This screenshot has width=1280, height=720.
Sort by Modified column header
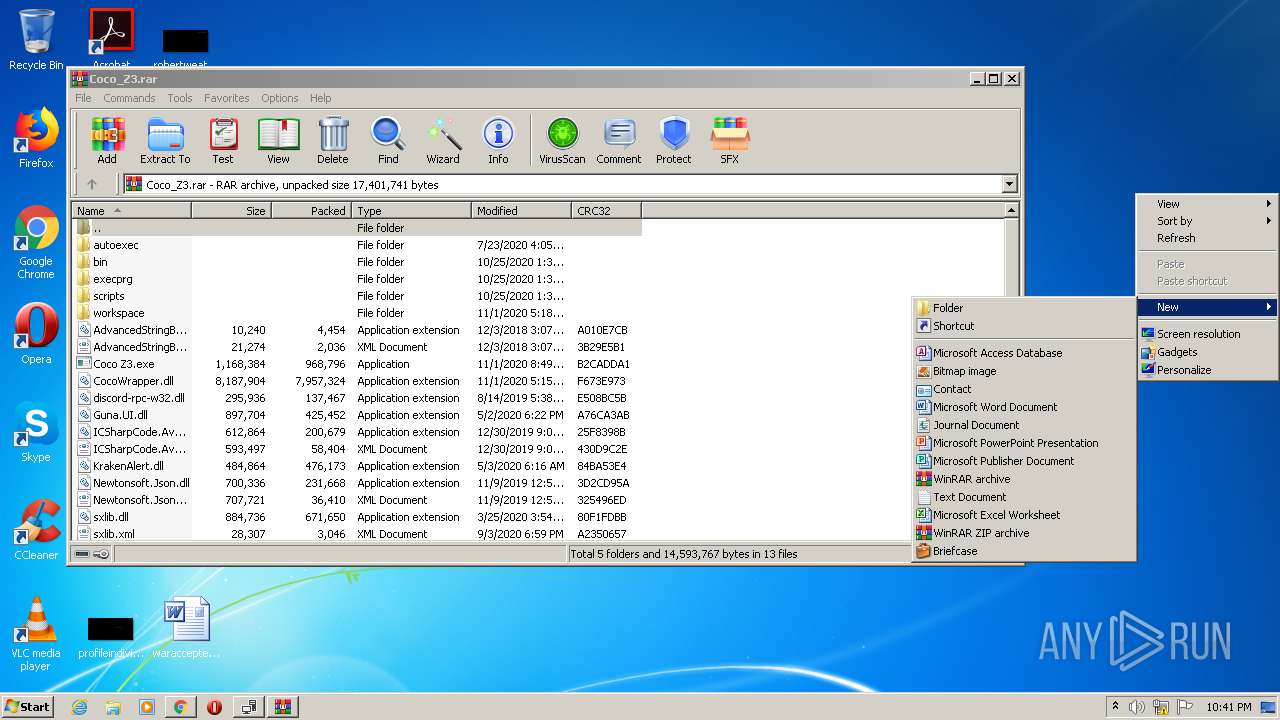[x=522, y=211]
